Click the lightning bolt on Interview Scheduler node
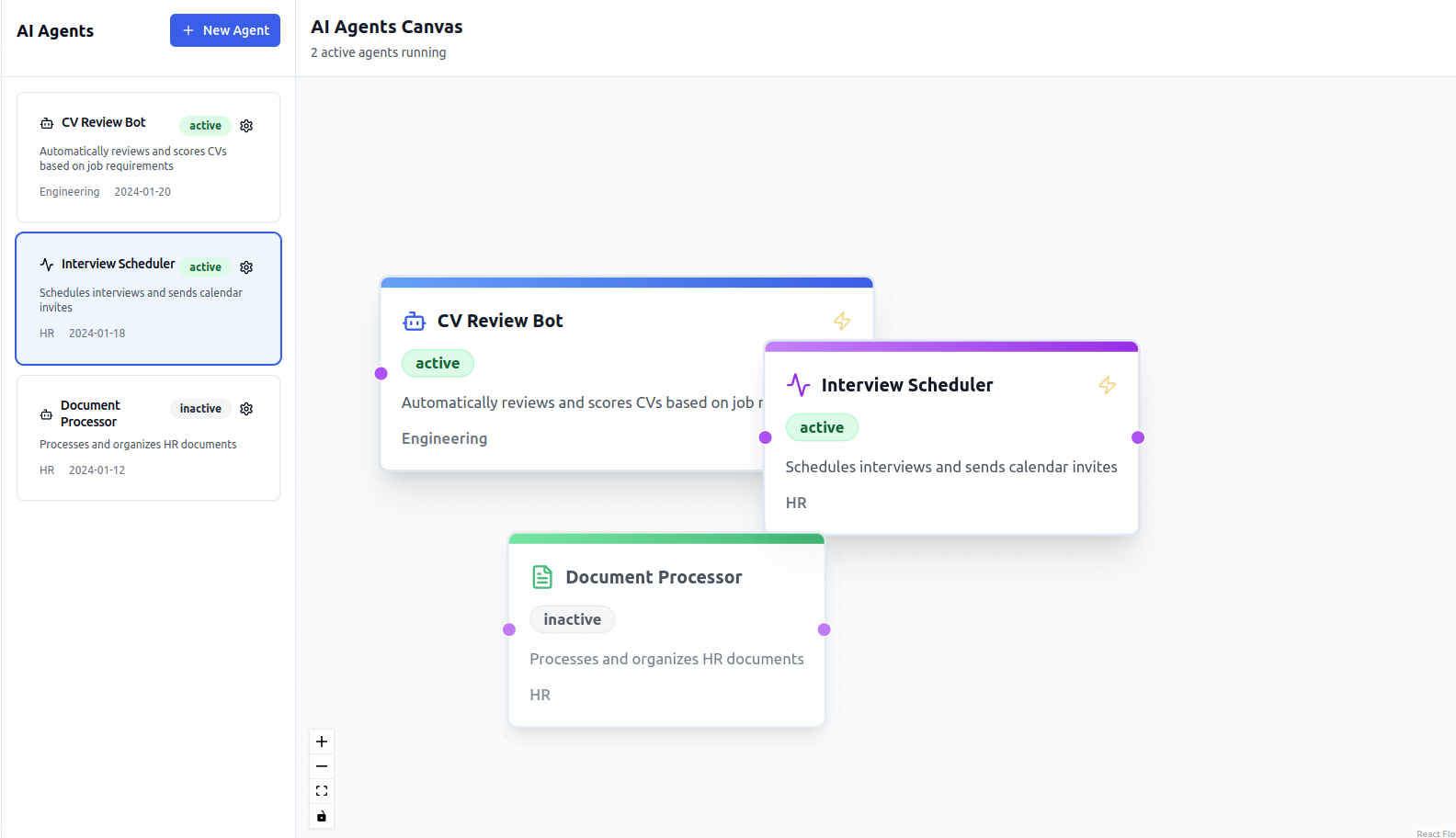The height and width of the screenshot is (838, 1456). [1108, 385]
